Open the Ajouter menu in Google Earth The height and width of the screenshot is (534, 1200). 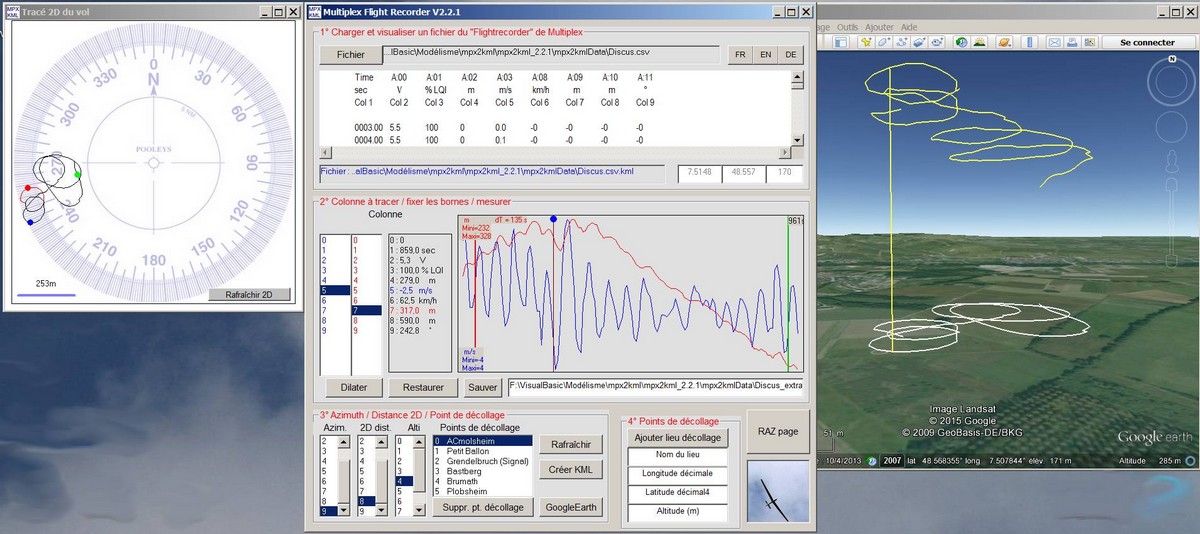879,27
